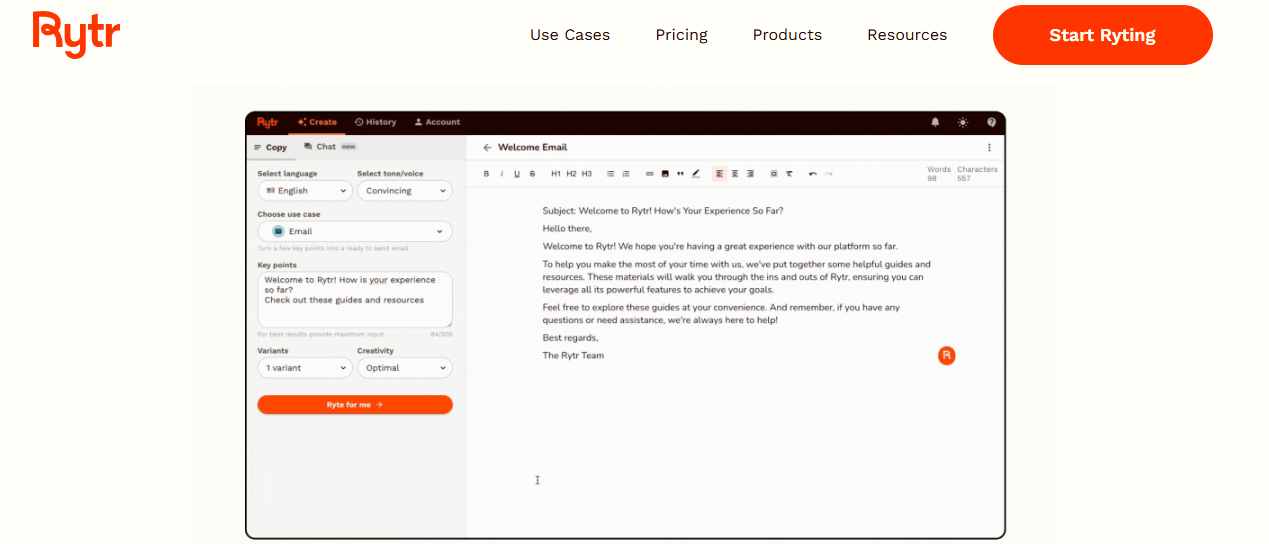Open the help question mark icon

pos(991,122)
